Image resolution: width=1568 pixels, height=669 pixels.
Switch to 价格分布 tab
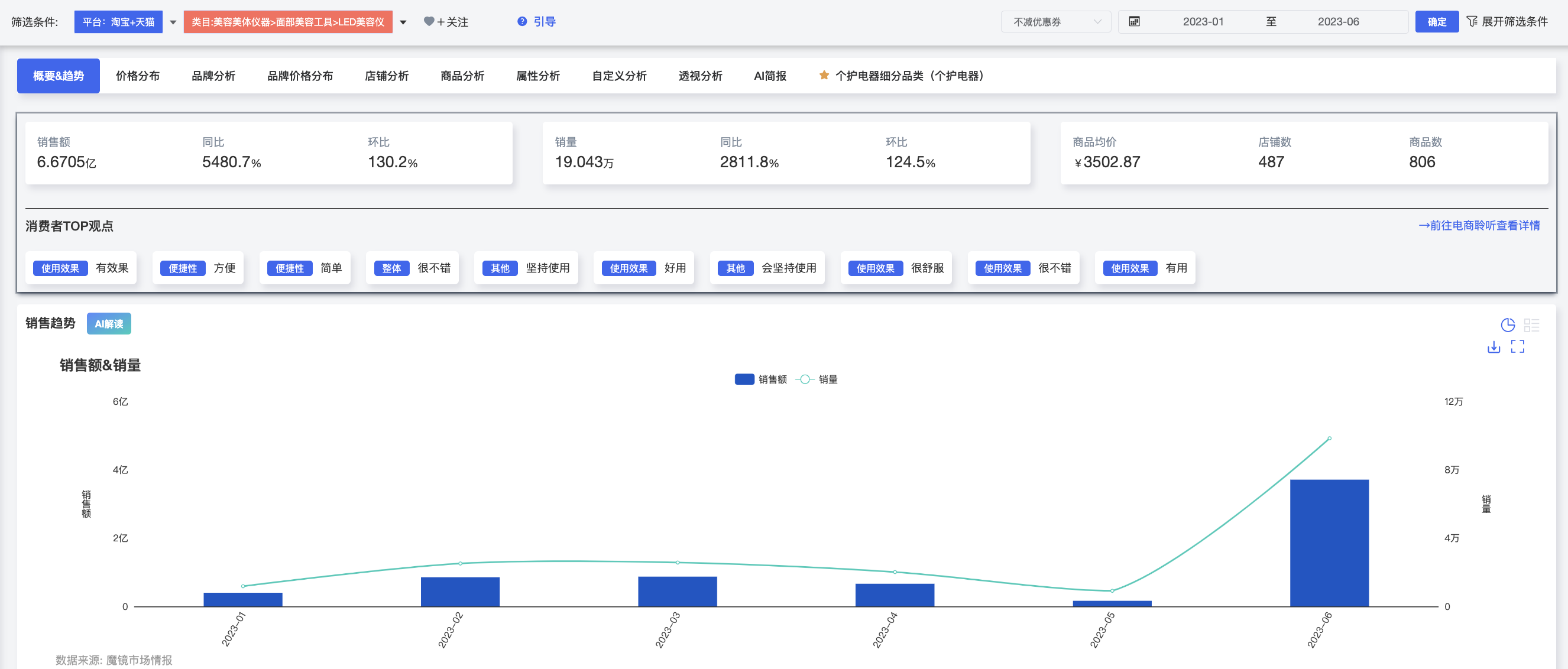tap(138, 76)
